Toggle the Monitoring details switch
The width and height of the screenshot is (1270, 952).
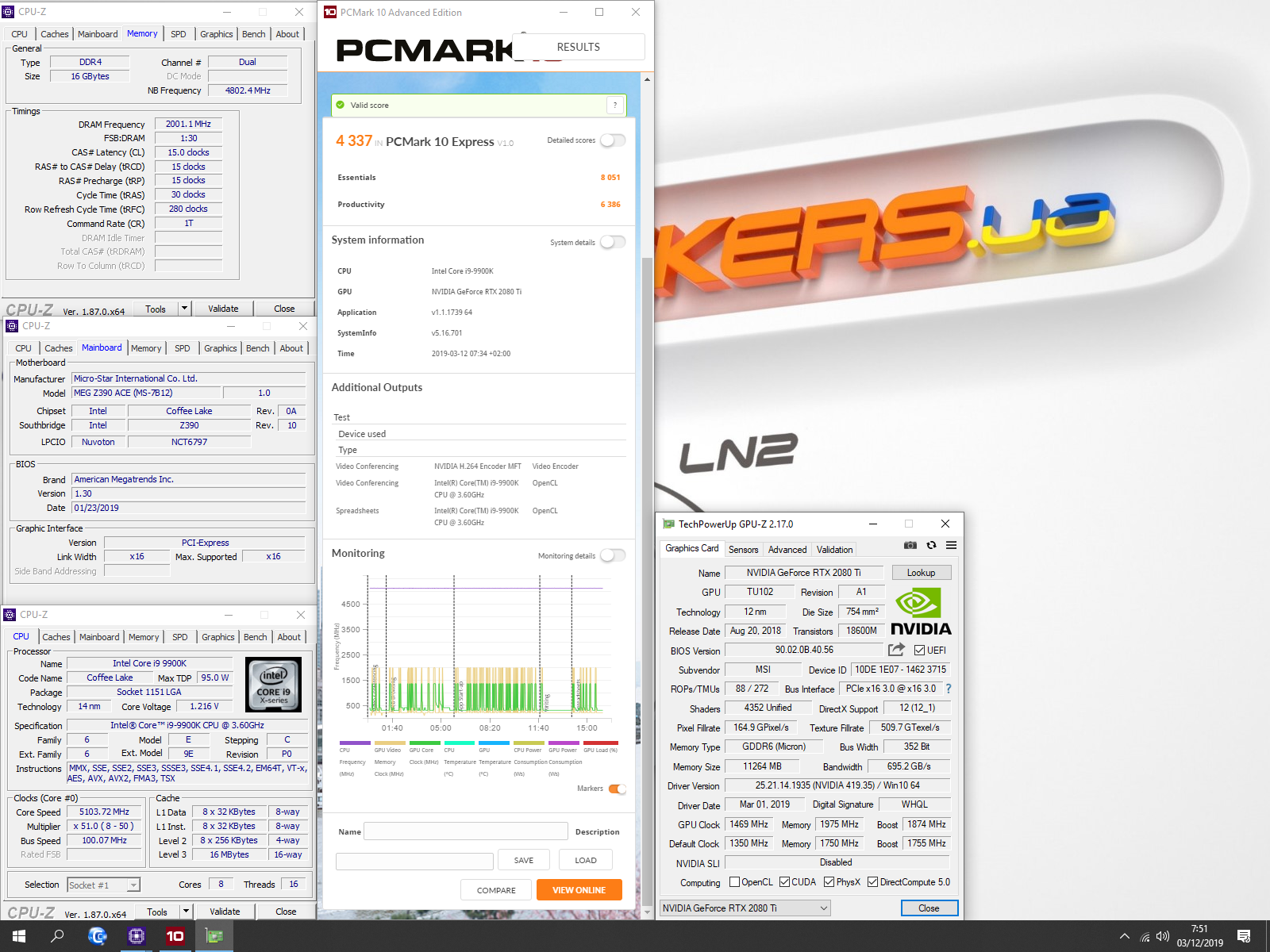[613, 555]
